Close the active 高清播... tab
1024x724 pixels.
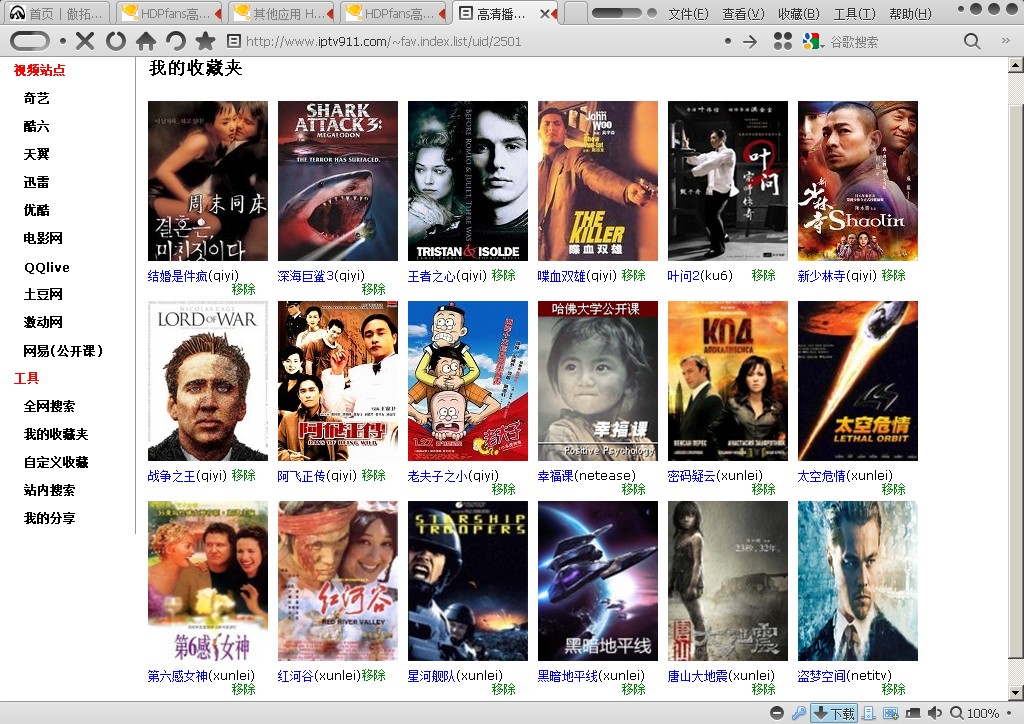[545, 14]
